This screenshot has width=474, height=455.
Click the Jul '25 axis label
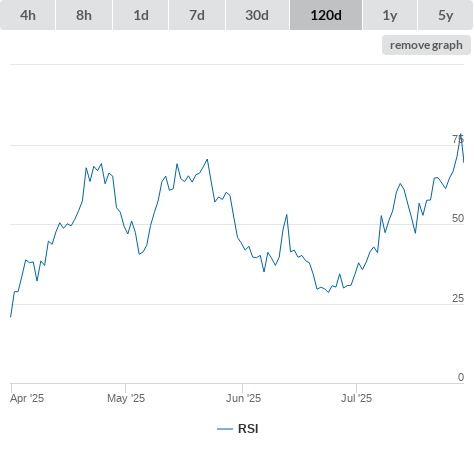pos(356,398)
